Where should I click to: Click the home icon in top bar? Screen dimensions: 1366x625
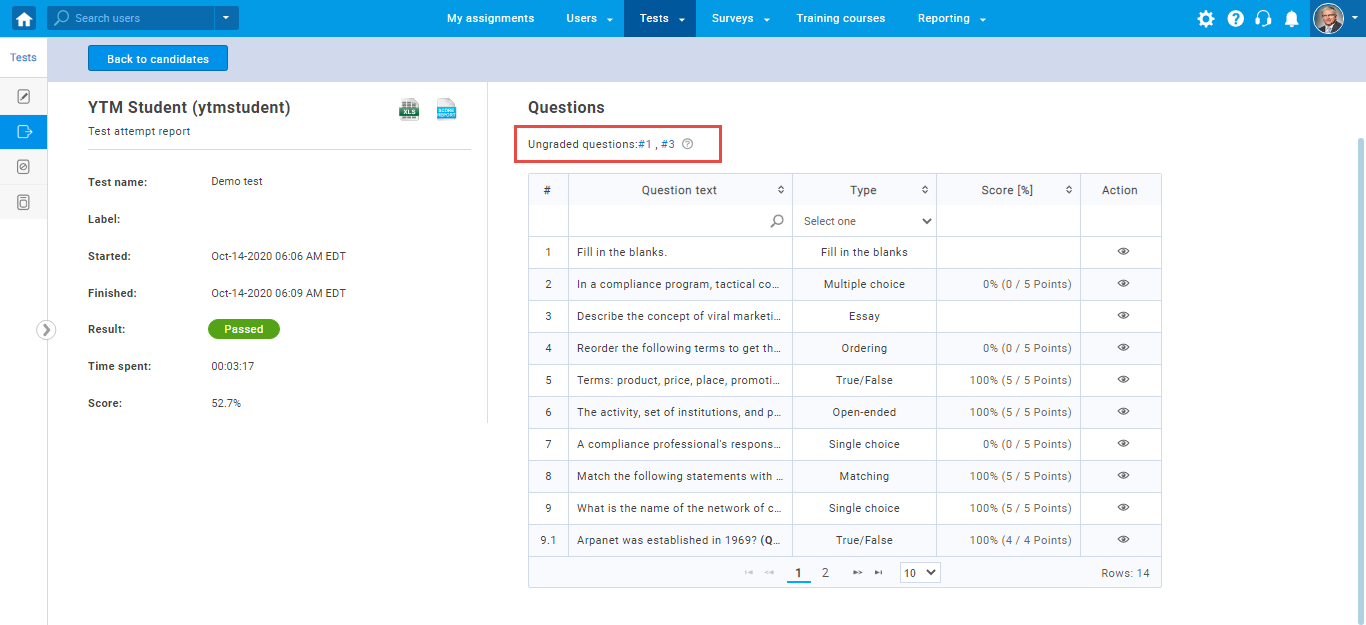[24, 18]
